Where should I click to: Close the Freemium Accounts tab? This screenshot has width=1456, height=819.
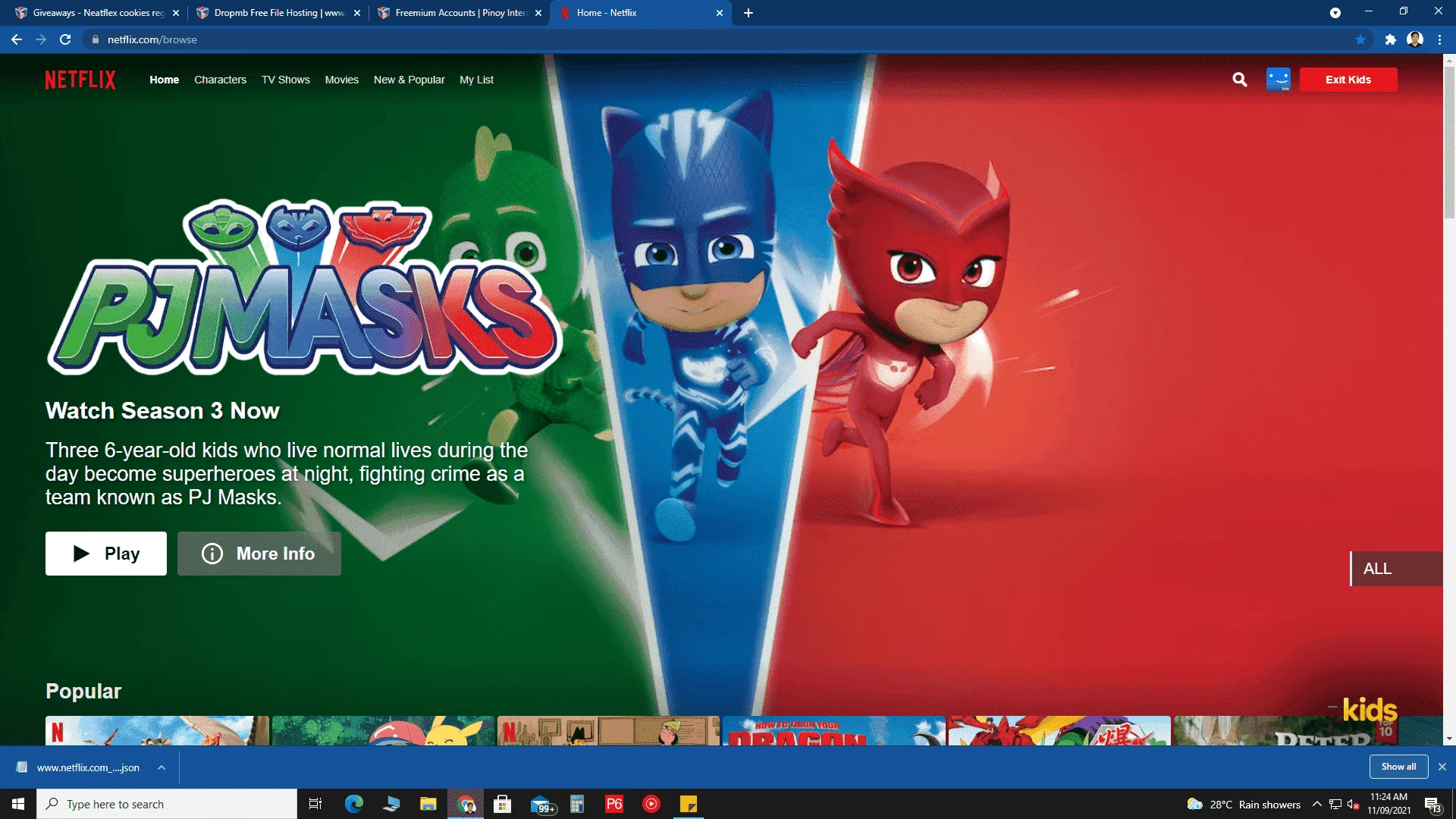538,13
